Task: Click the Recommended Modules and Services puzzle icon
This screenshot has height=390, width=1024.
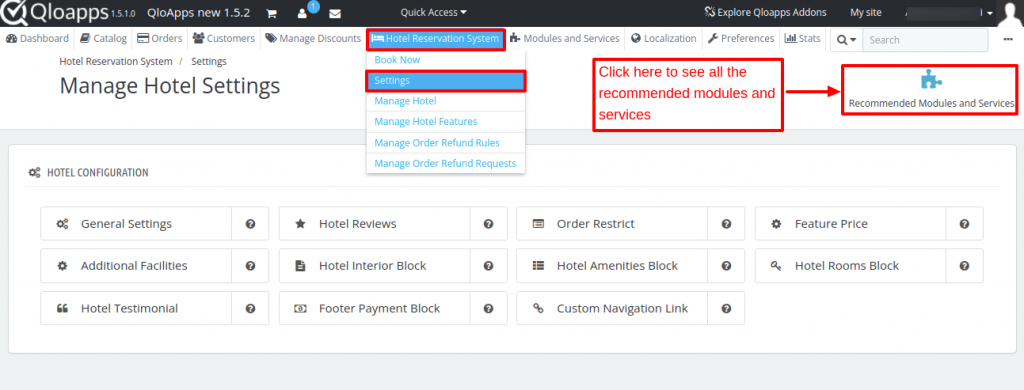Action: point(931,80)
